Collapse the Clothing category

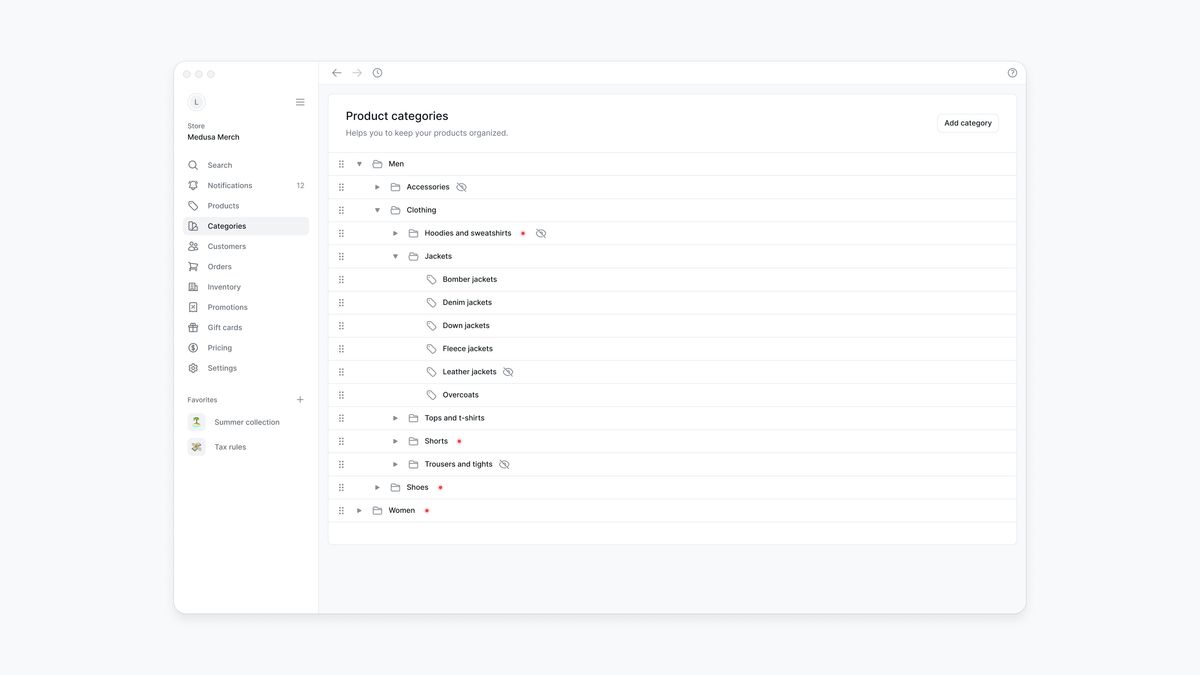pyautogui.click(x=377, y=210)
